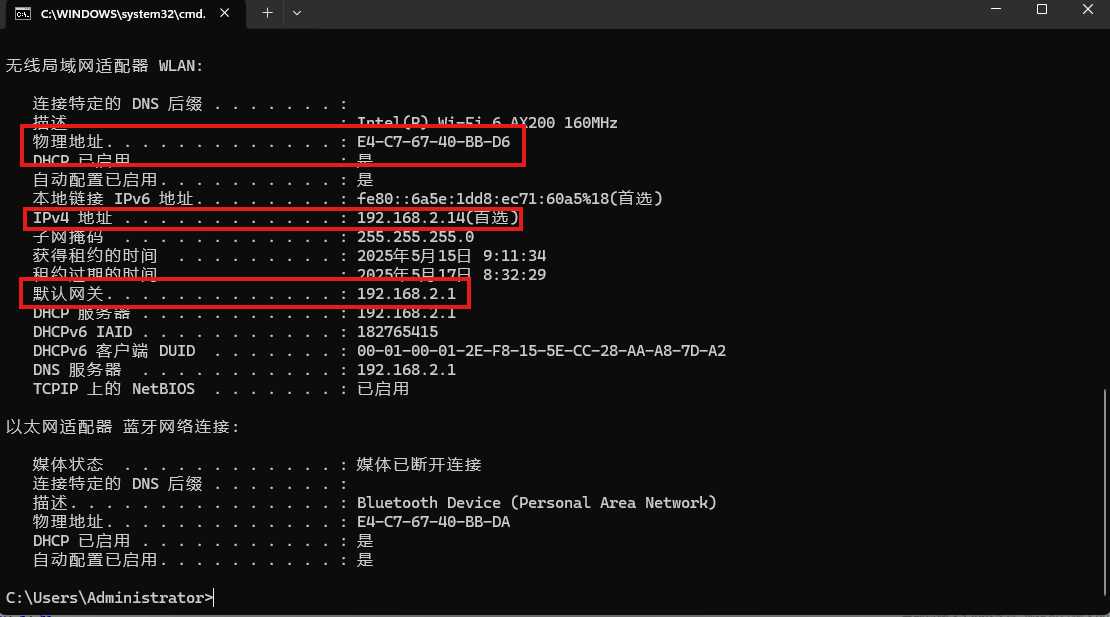Close the cmd.exe terminal tab
Image resolution: width=1110 pixels, height=617 pixels.
[x=224, y=13]
